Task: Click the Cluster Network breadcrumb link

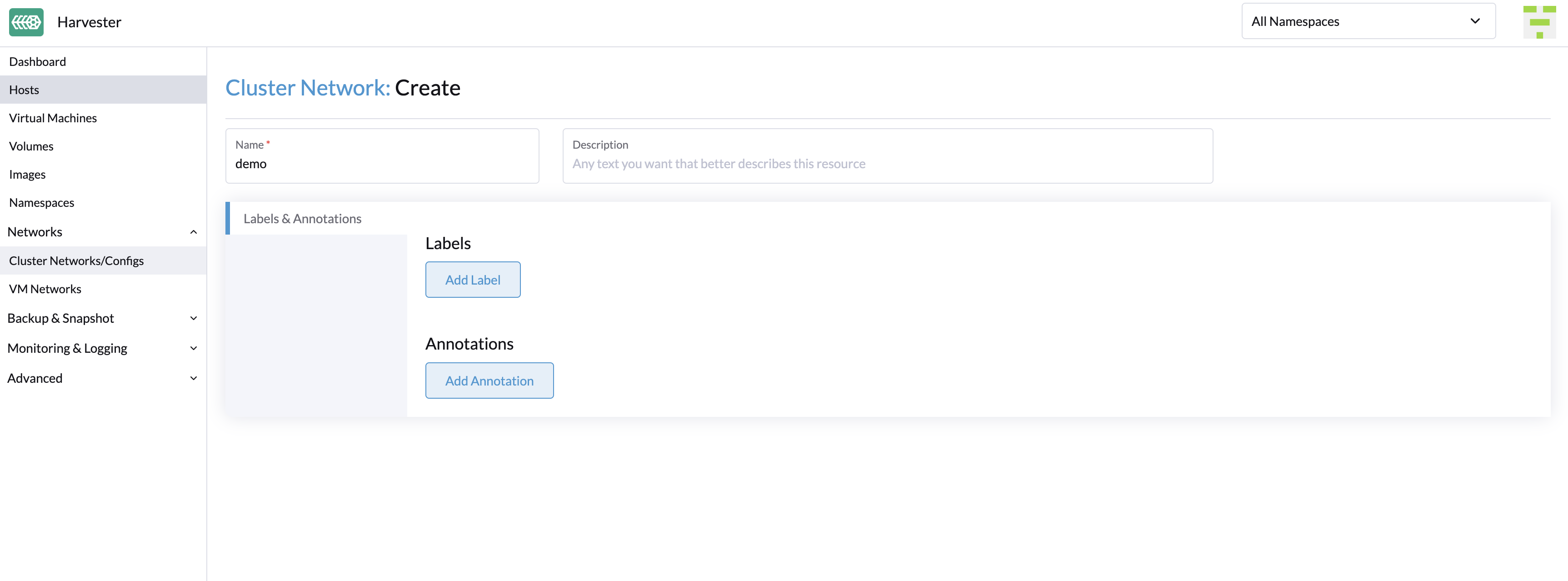Action: coord(307,87)
